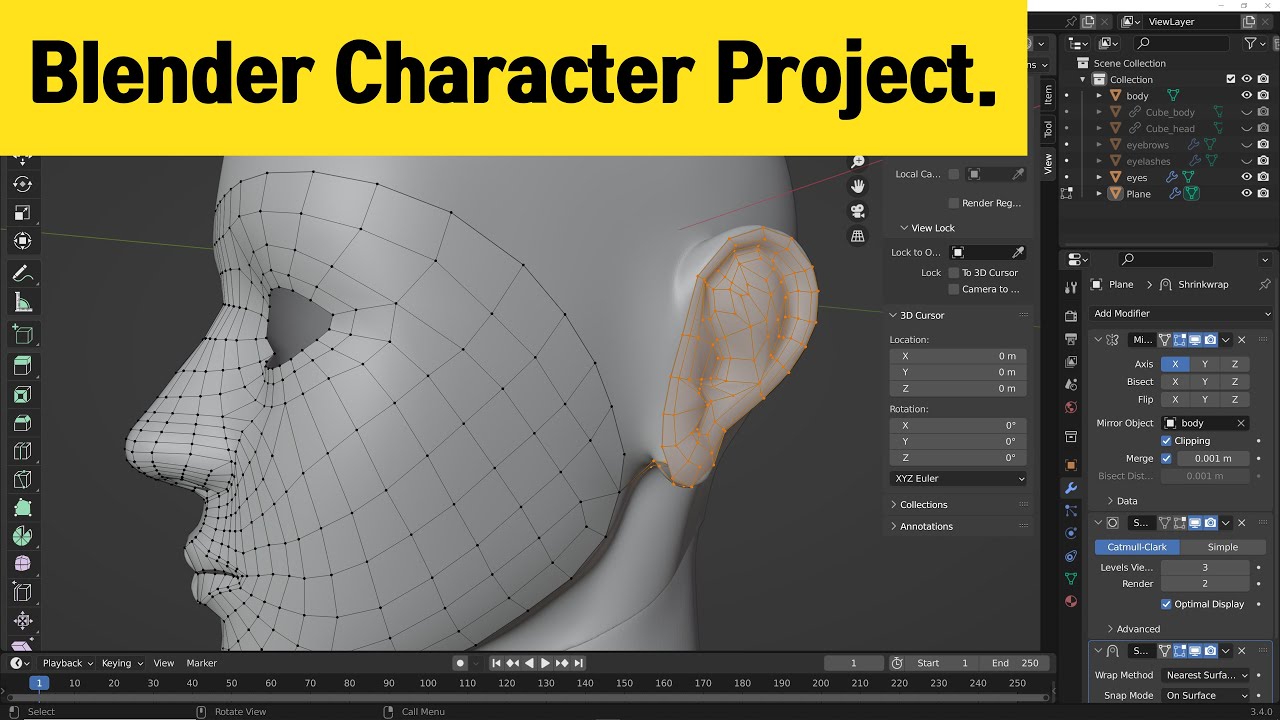Click the zoom magnifier icon in viewport

tap(857, 162)
